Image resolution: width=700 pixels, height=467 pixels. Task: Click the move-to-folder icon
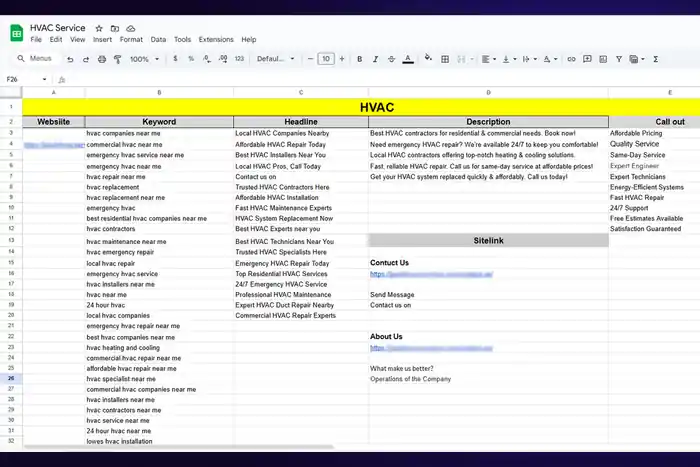point(115,29)
